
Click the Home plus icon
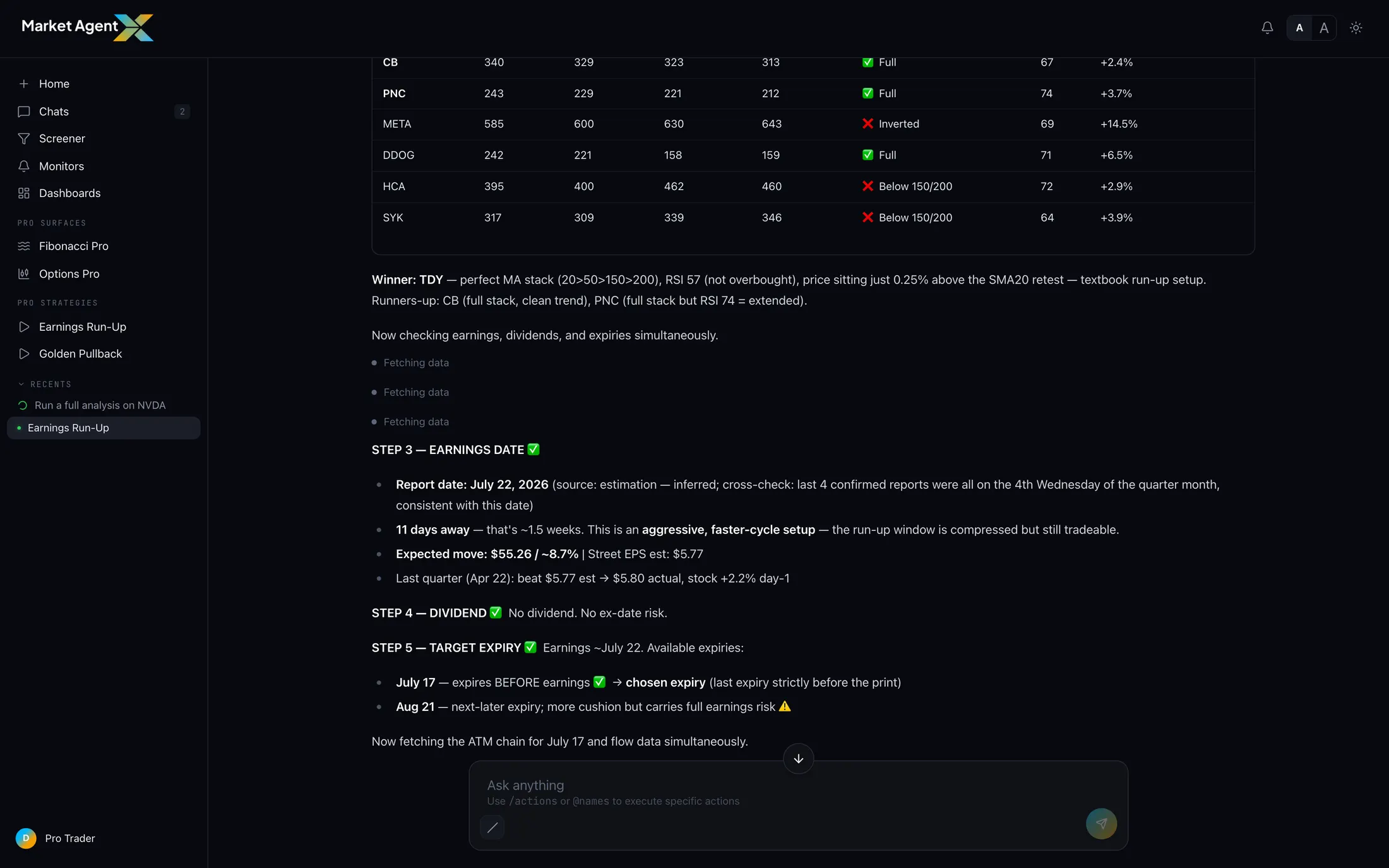(x=24, y=84)
